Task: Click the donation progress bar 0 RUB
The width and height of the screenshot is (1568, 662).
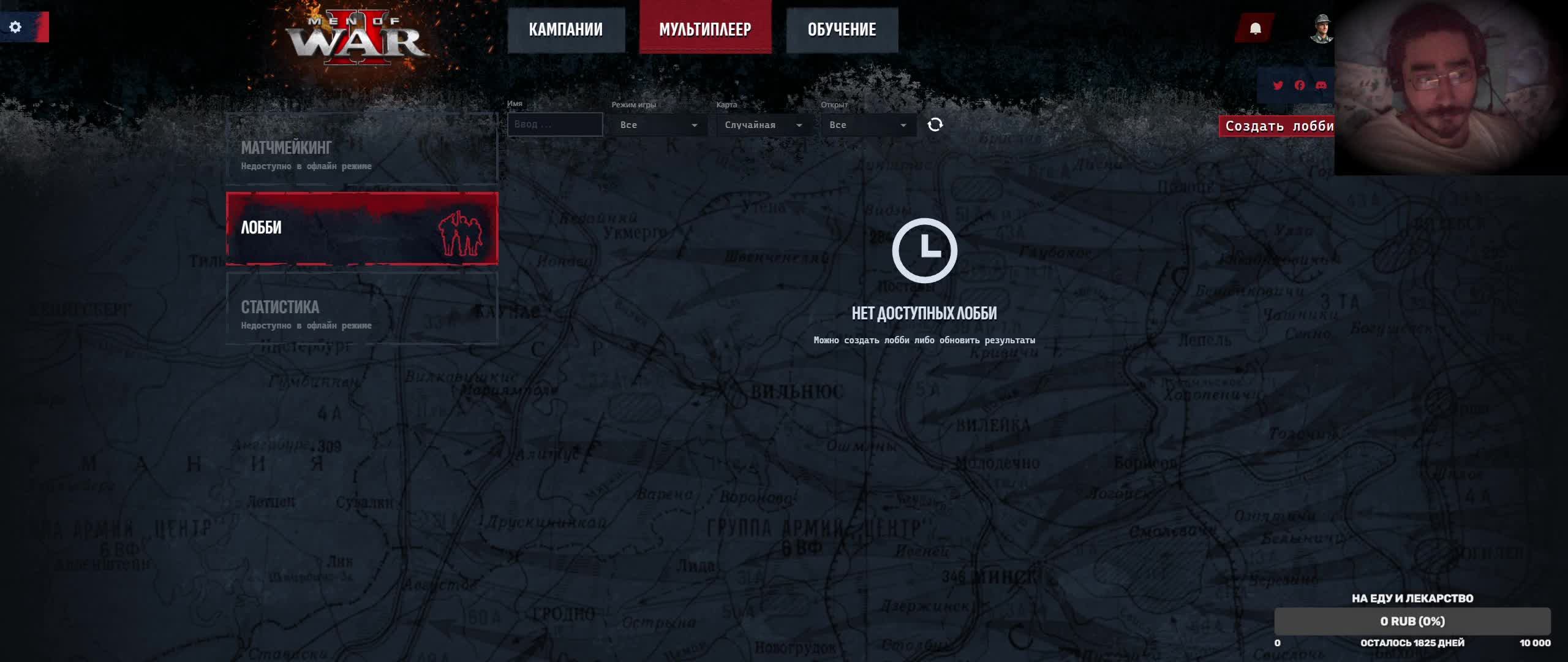Action: click(1412, 621)
